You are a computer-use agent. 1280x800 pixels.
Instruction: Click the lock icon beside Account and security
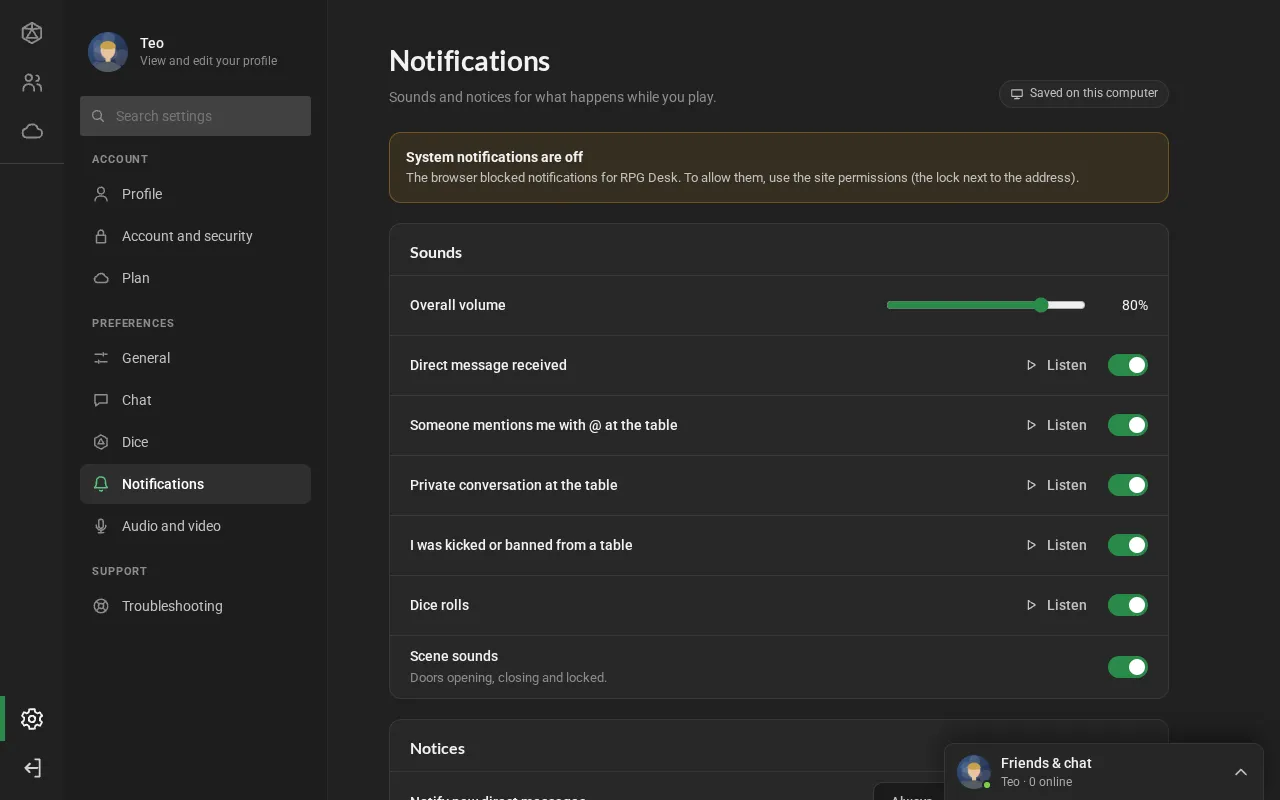pyautogui.click(x=101, y=236)
